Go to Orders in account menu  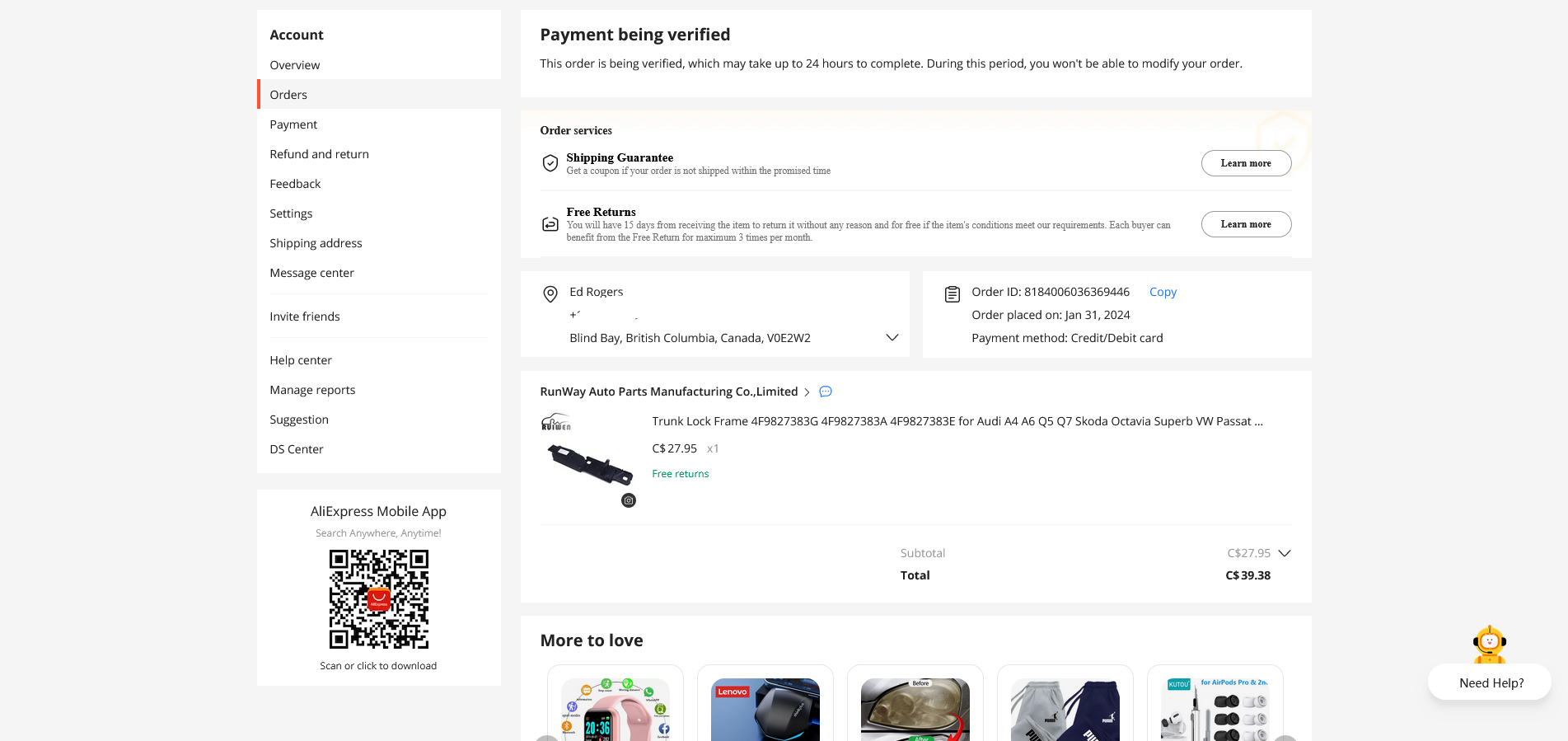pos(288,95)
